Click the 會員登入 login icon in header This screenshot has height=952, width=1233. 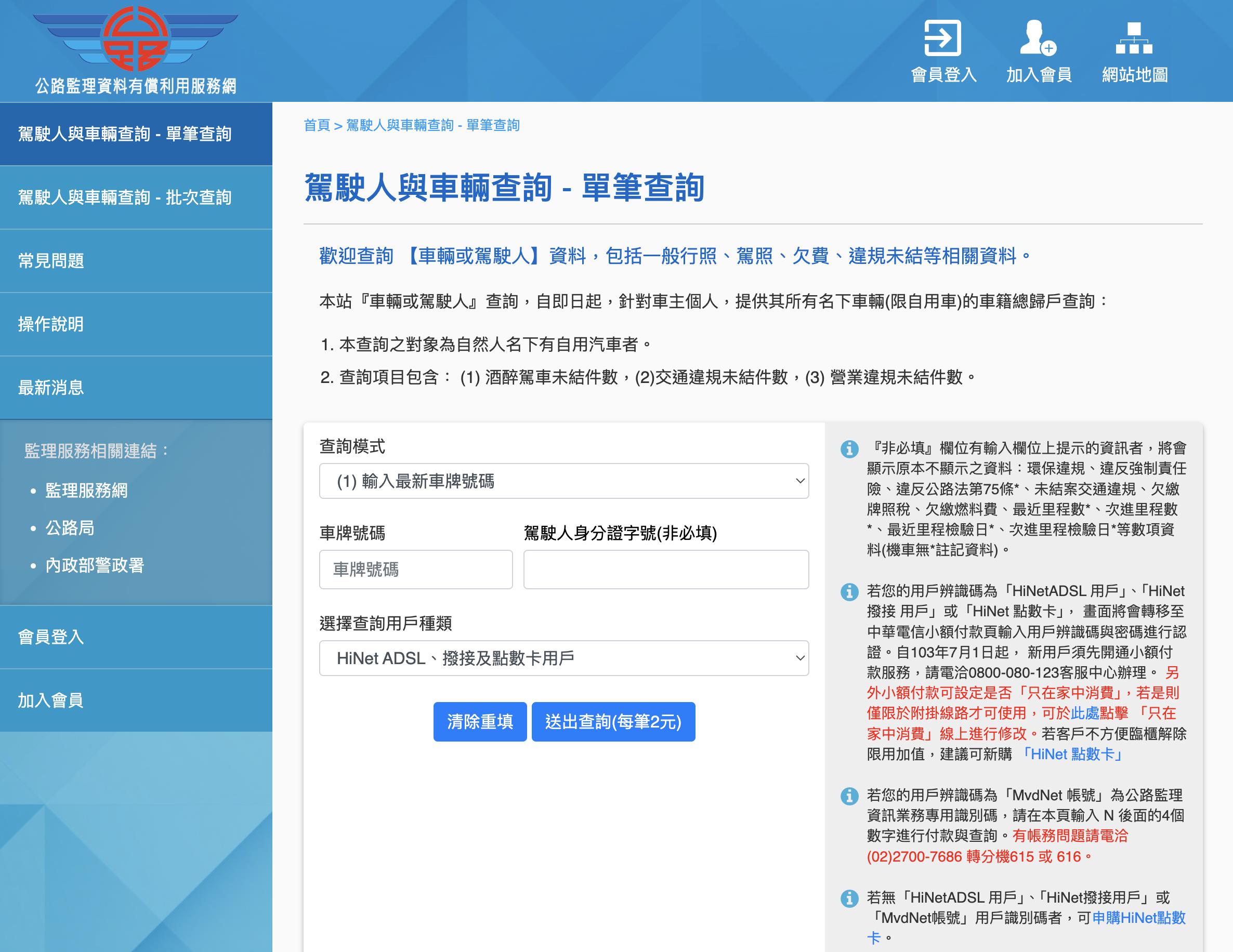point(942,38)
